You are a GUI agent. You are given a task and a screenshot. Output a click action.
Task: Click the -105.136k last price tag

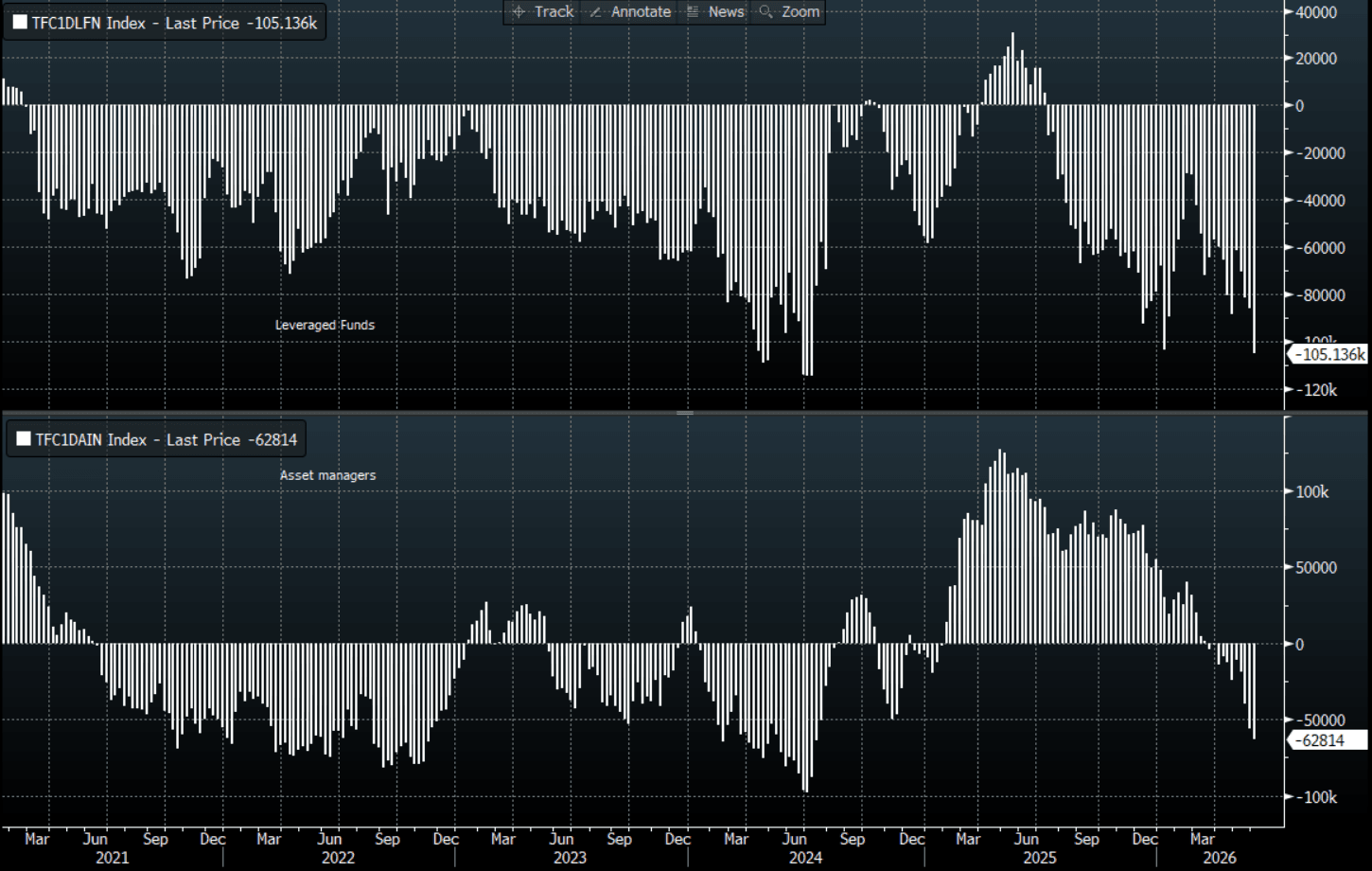point(1328,355)
